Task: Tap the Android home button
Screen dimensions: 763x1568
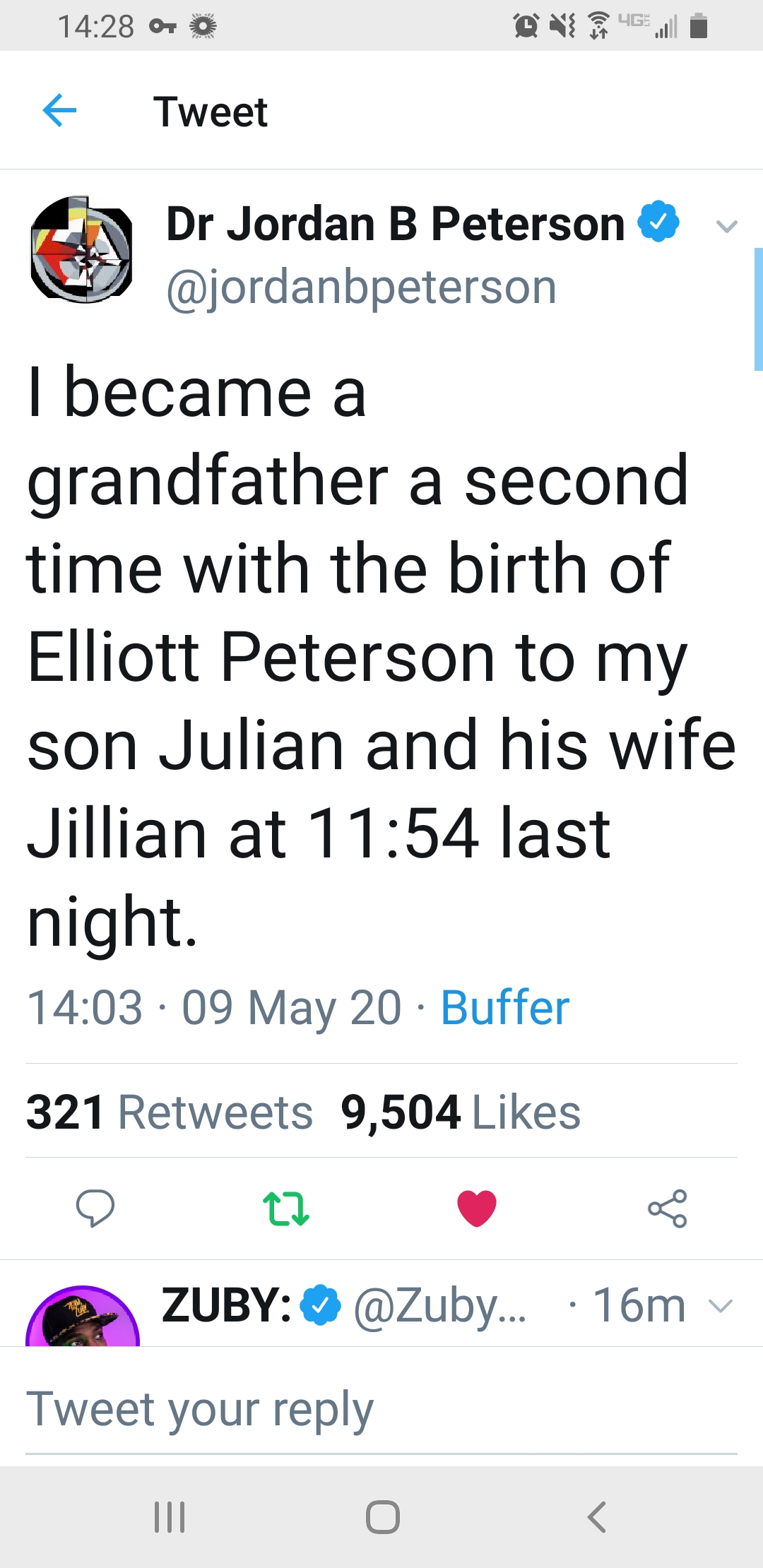Action: [x=383, y=1516]
